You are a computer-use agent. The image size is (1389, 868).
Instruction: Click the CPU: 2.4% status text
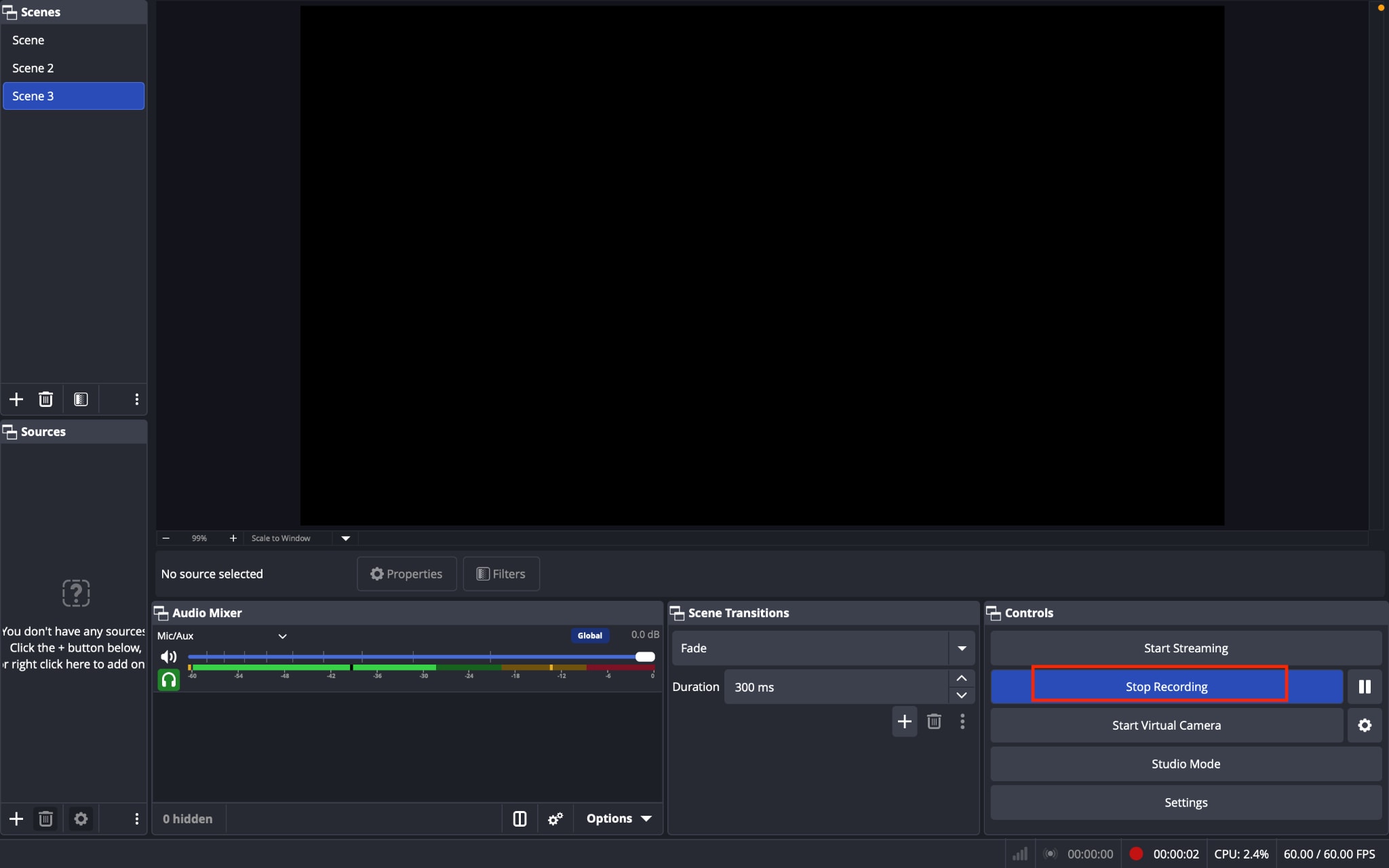coord(1241,854)
